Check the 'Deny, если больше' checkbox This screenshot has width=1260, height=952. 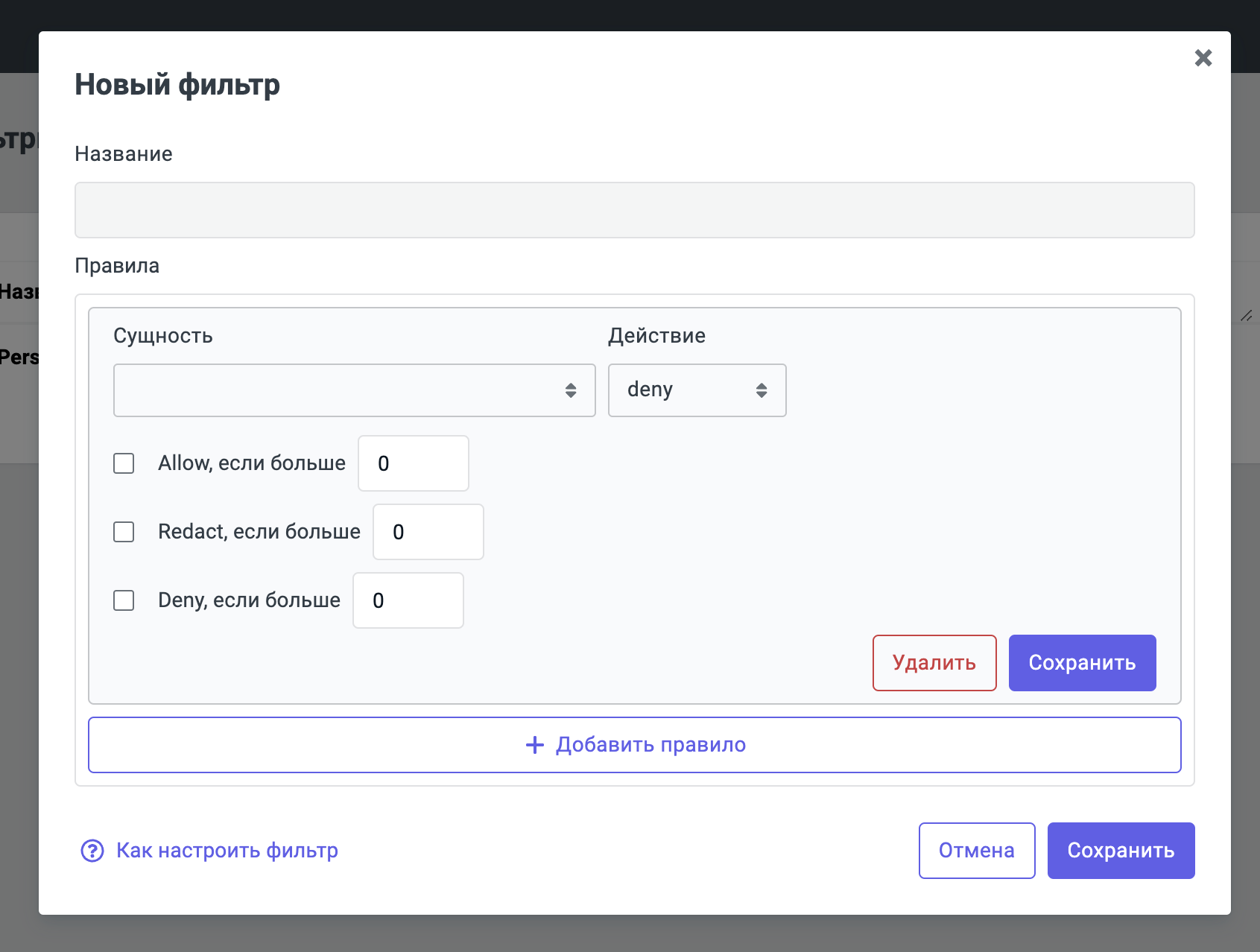[x=124, y=600]
